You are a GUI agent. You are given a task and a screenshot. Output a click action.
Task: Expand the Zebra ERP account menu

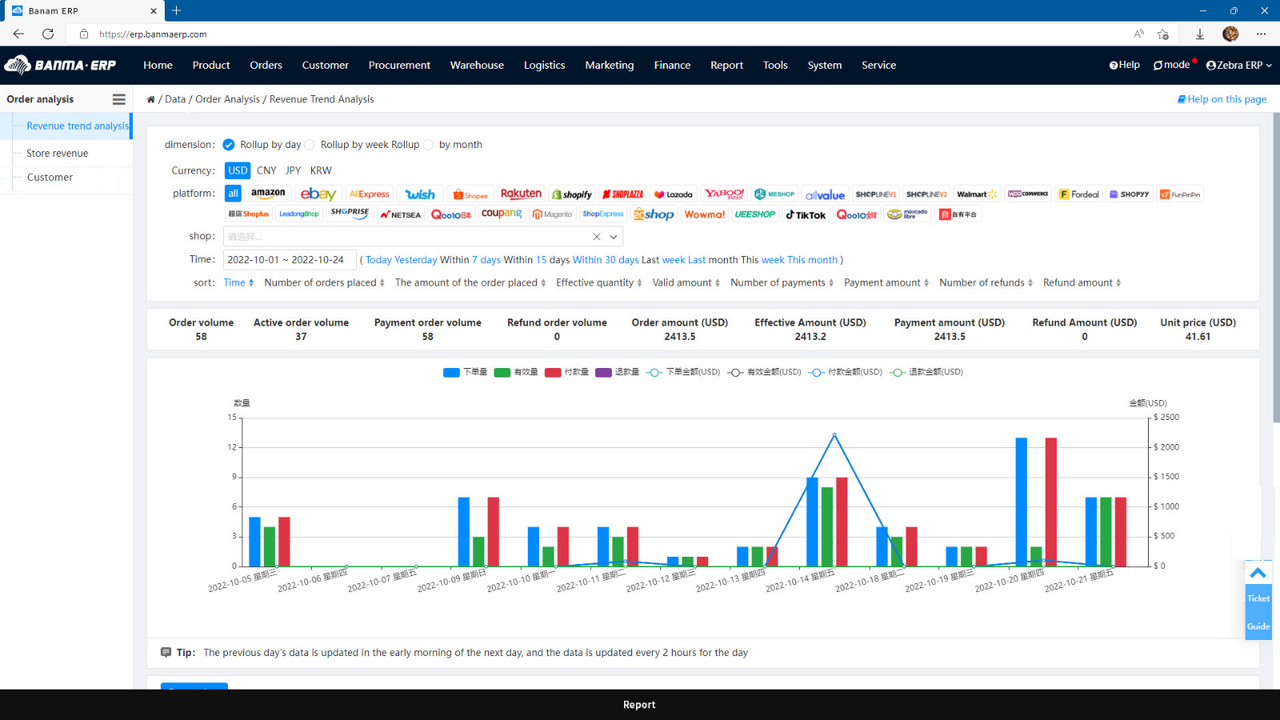(1238, 64)
